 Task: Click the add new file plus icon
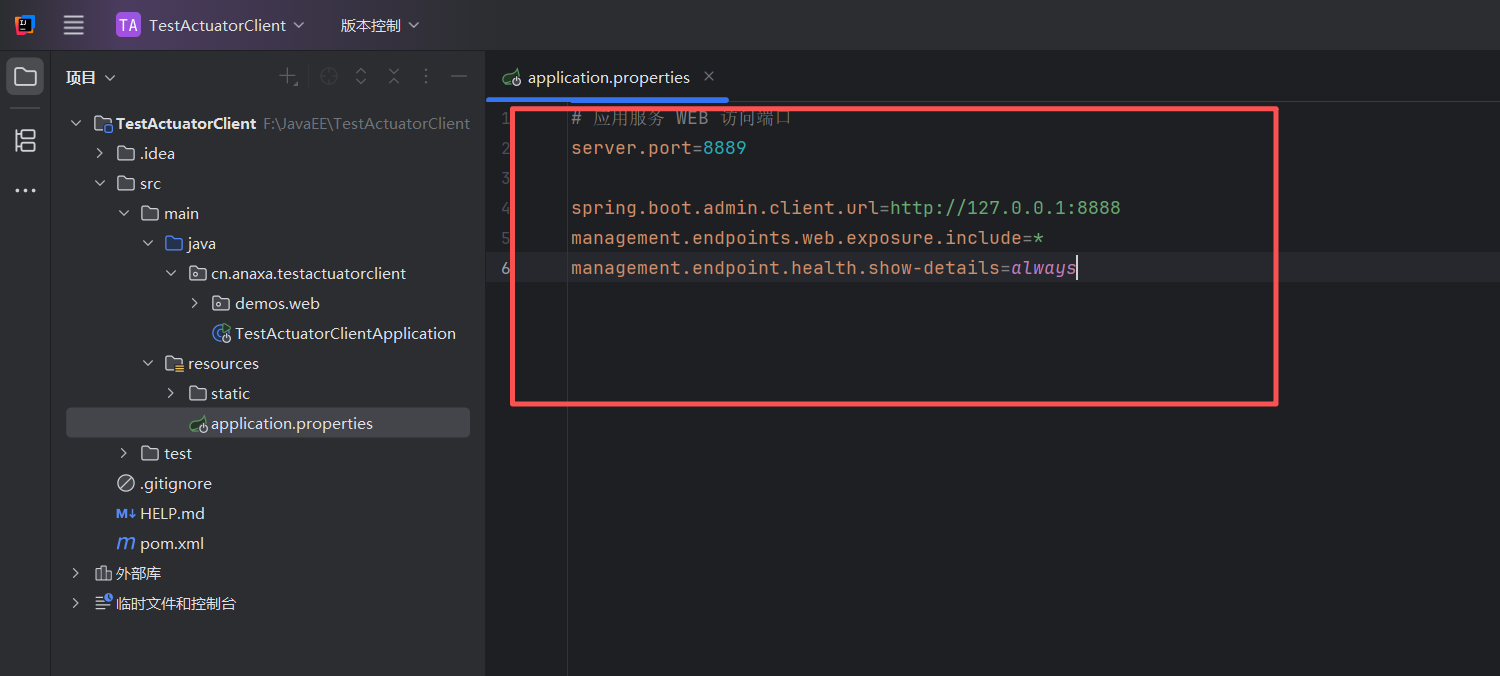point(288,77)
